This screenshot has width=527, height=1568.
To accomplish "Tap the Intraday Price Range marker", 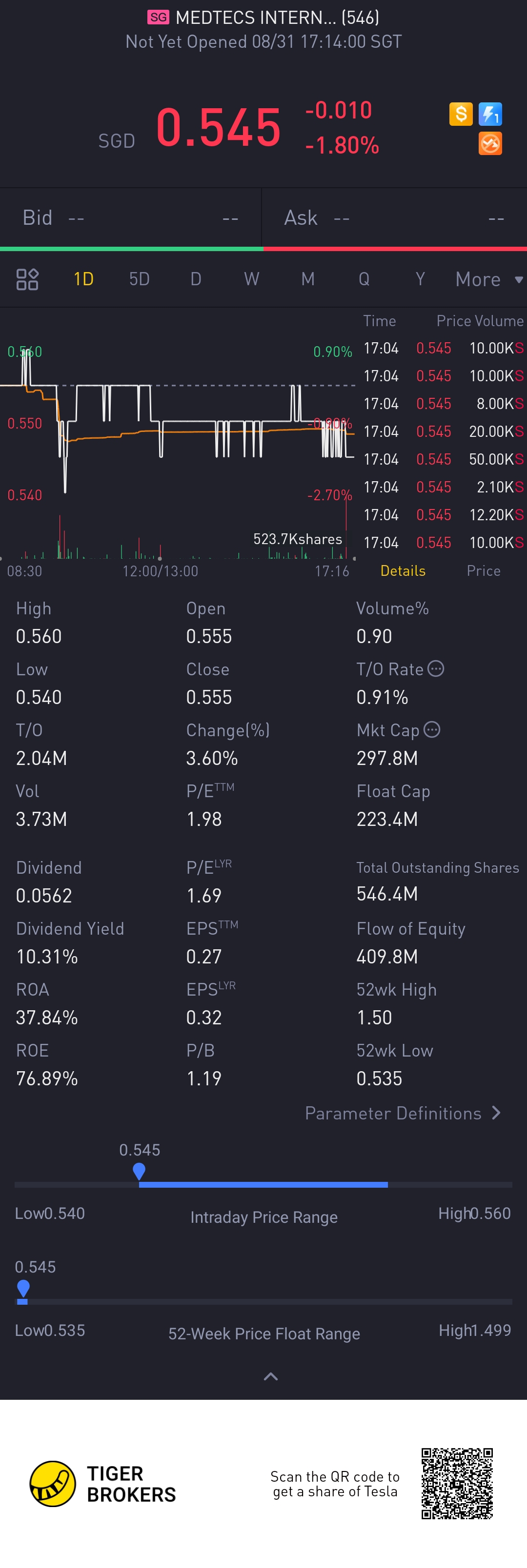I will [x=139, y=1171].
